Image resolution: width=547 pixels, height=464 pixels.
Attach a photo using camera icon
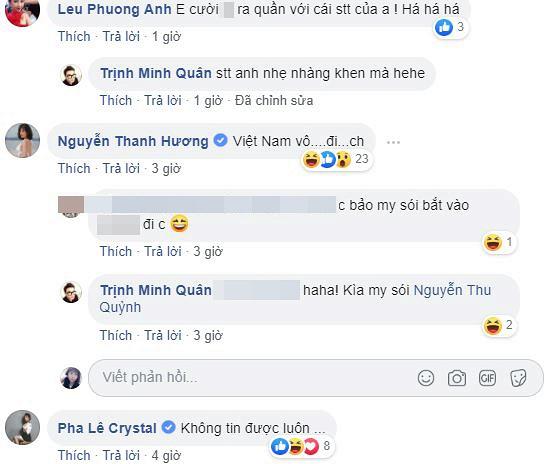(x=457, y=378)
